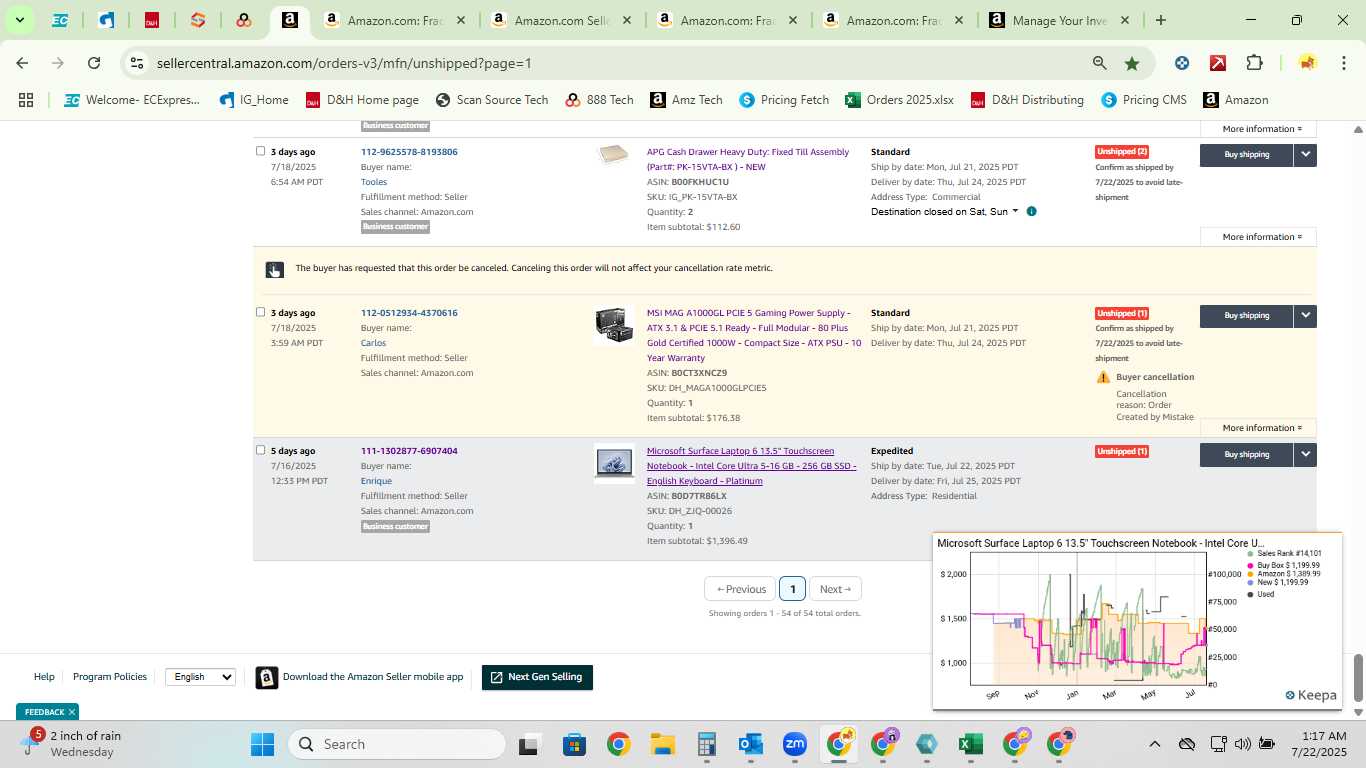The width and height of the screenshot is (1366, 768).
Task: Bookmark this page with the star icon
Action: (x=1132, y=63)
